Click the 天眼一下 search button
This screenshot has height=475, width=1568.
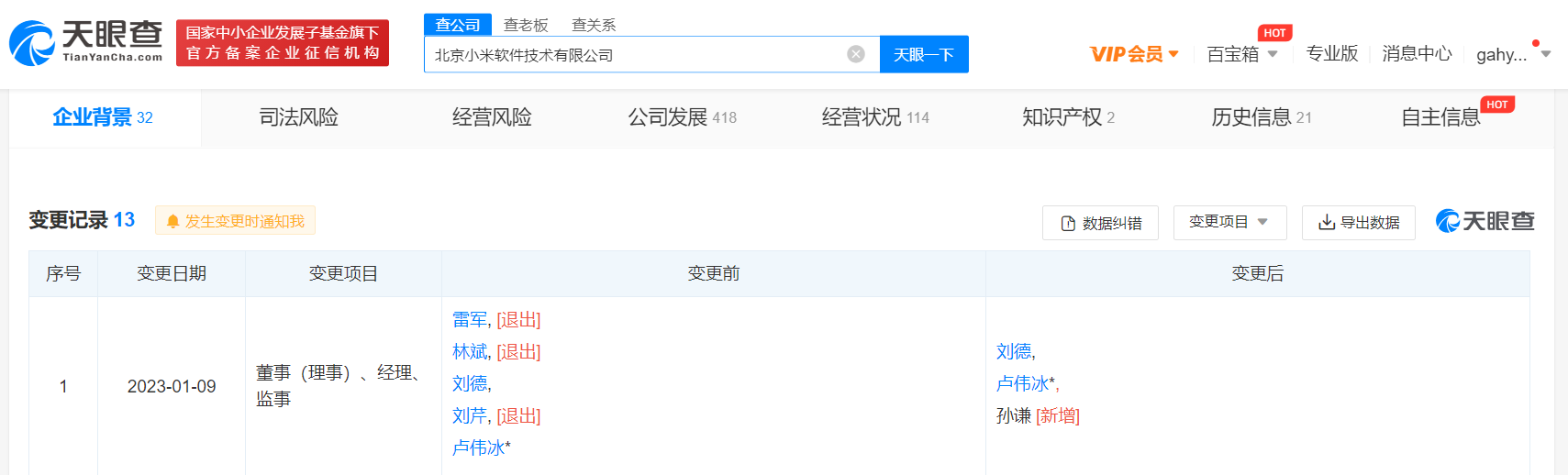tap(924, 54)
